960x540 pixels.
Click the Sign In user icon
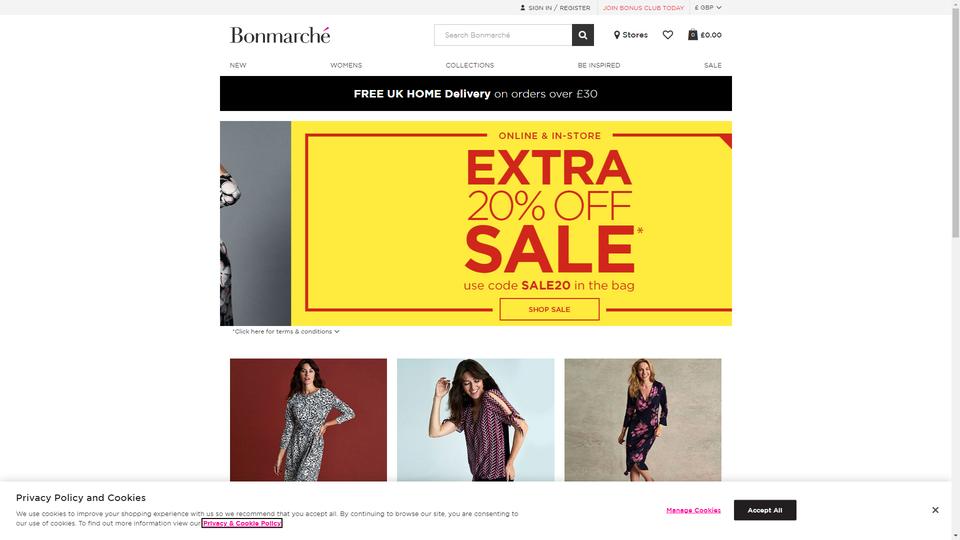pos(522,8)
